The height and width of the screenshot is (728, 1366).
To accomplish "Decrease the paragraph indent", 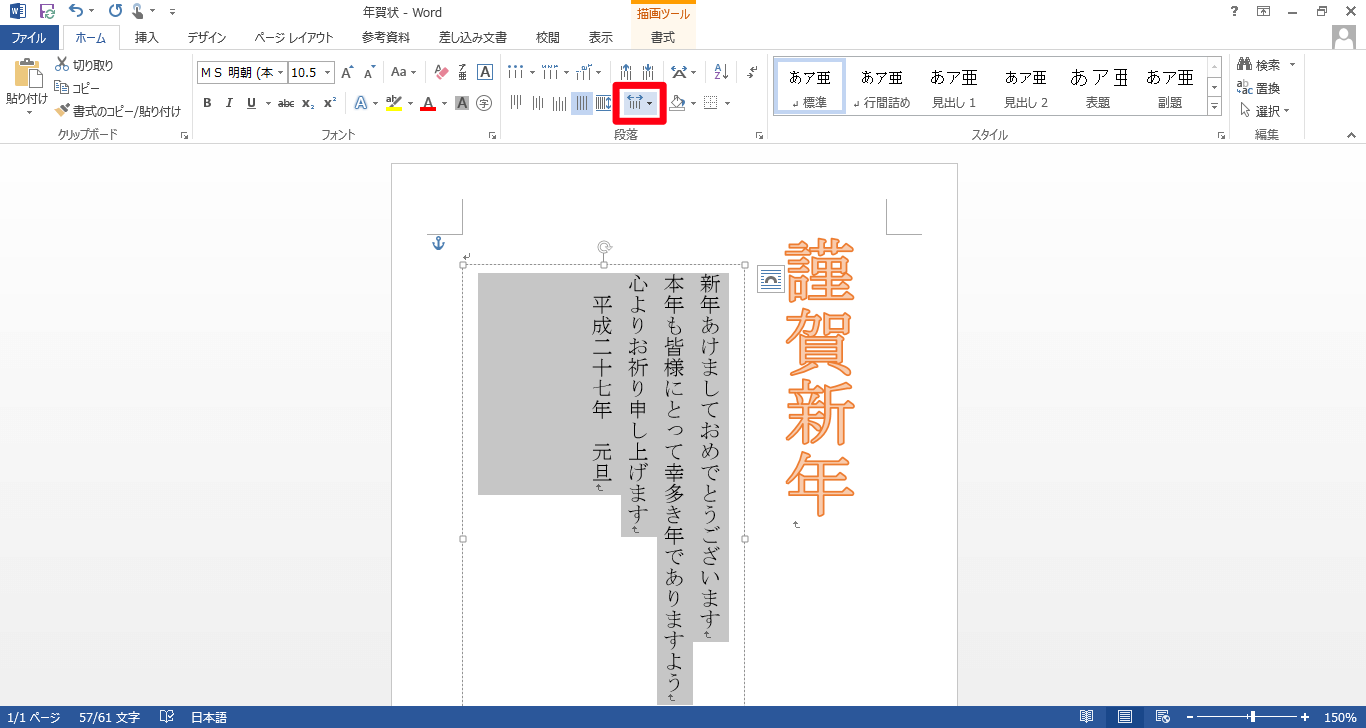I will pos(625,72).
